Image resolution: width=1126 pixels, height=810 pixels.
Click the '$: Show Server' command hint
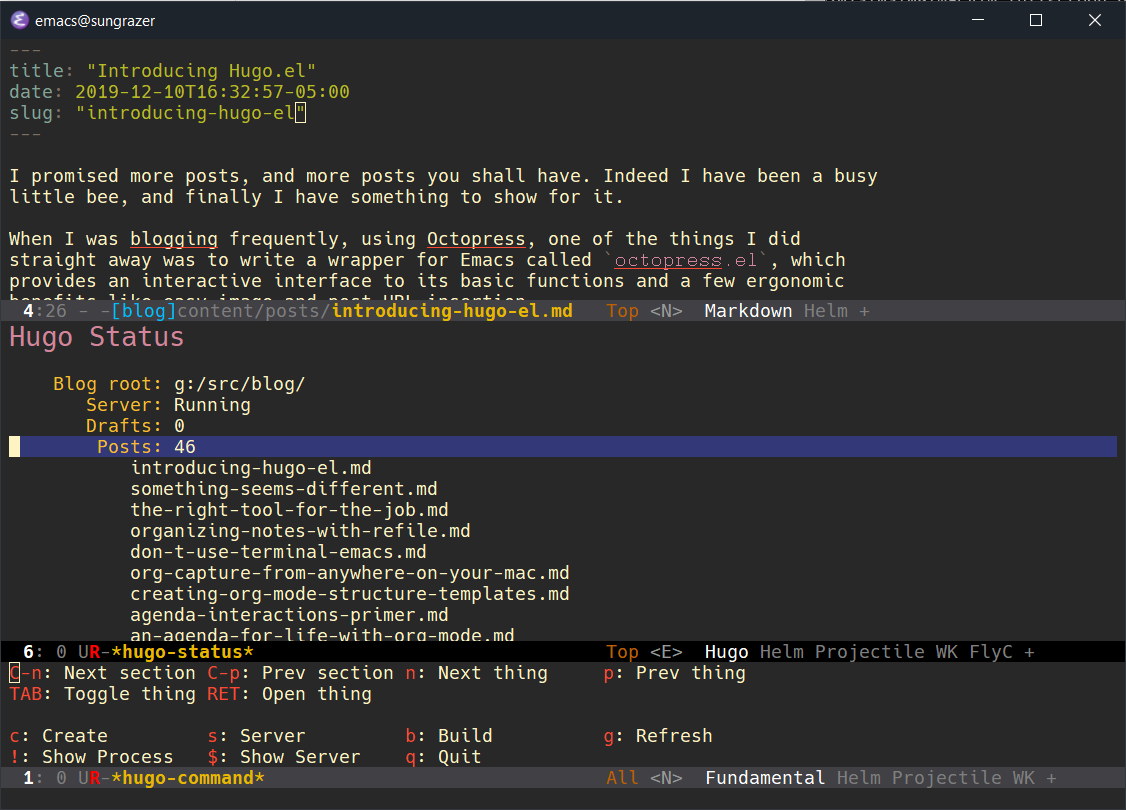tap(284, 757)
